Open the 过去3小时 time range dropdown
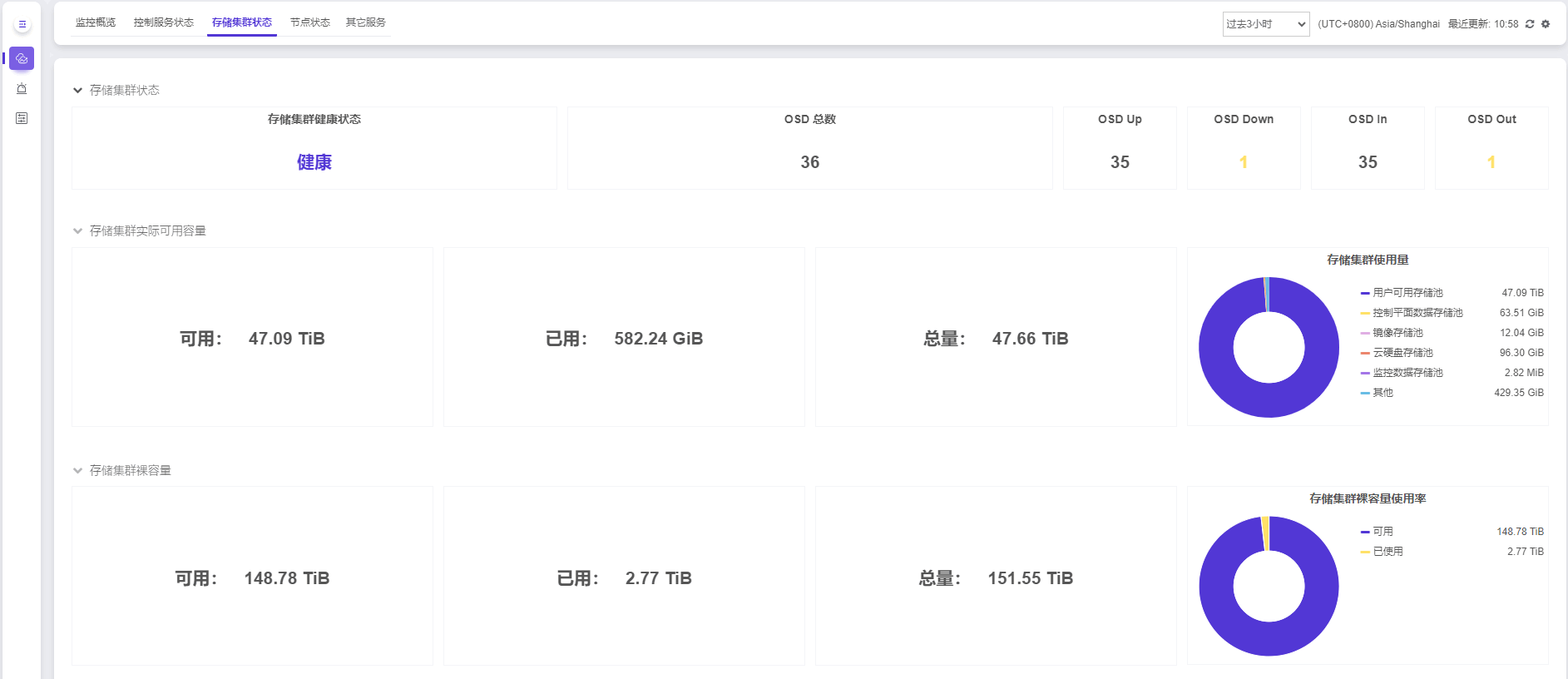The image size is (1568, 679). 1265,24
